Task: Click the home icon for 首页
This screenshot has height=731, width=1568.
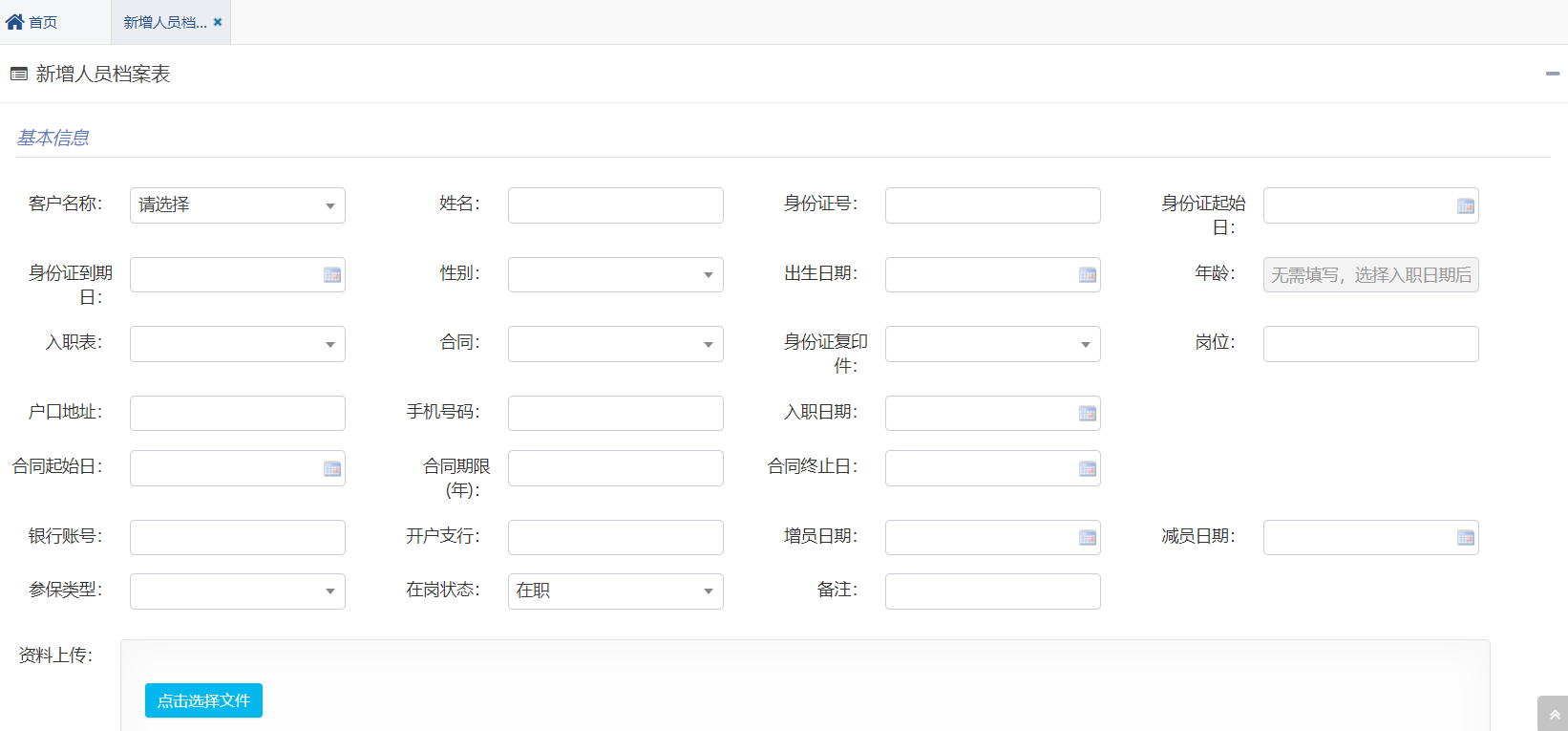Action: tap(15, 22)
